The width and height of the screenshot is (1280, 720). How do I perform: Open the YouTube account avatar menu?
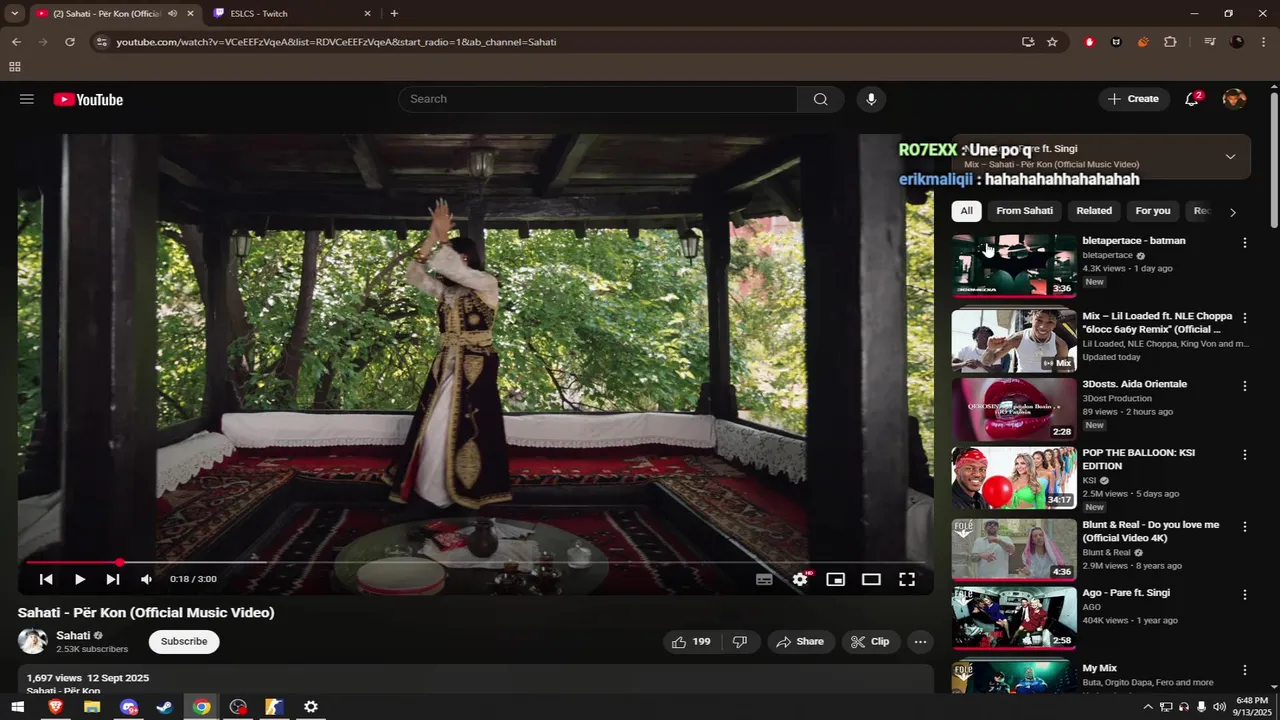(1235, 99)
